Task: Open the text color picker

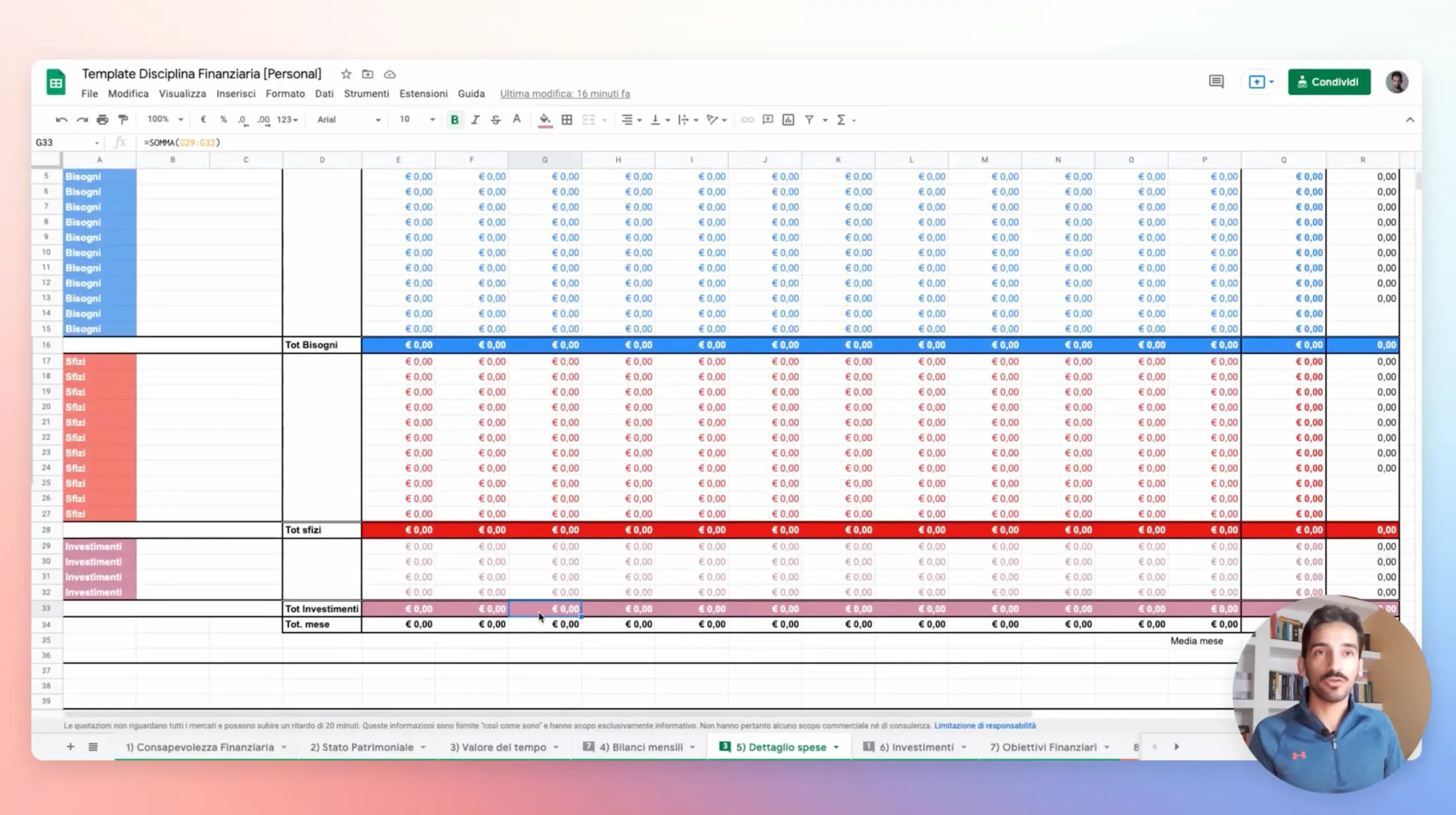Action: (516, 120)
